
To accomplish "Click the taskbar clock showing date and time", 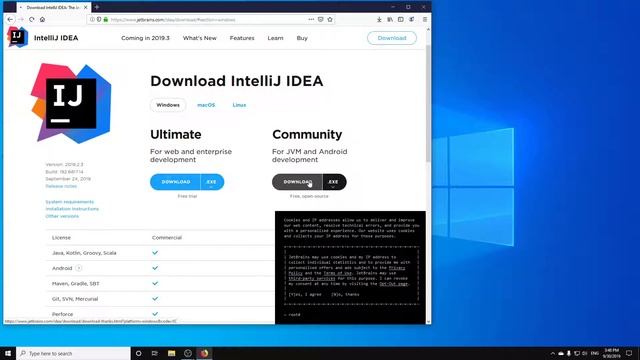I will 611,353.
